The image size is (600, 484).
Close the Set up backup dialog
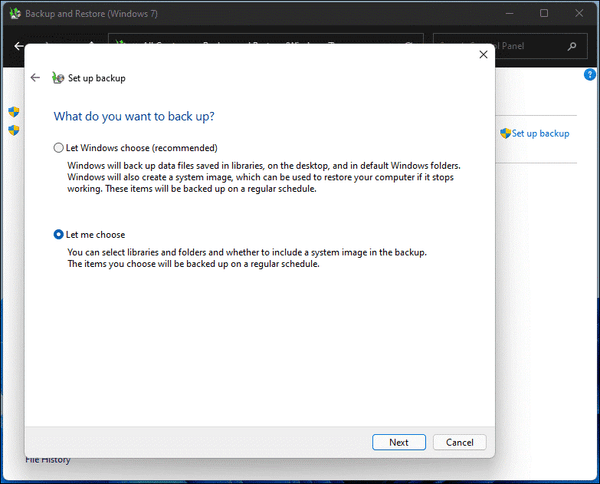click(483, 55)
